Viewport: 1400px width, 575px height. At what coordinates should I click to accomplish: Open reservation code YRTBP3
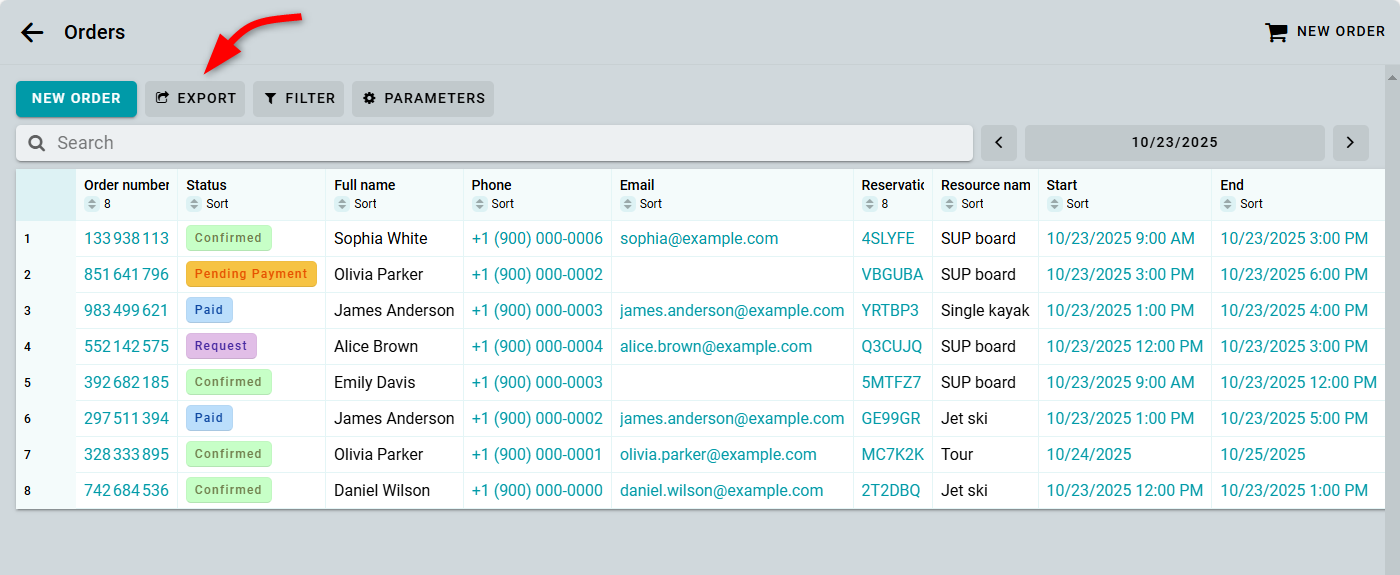[x=889, y=311]
